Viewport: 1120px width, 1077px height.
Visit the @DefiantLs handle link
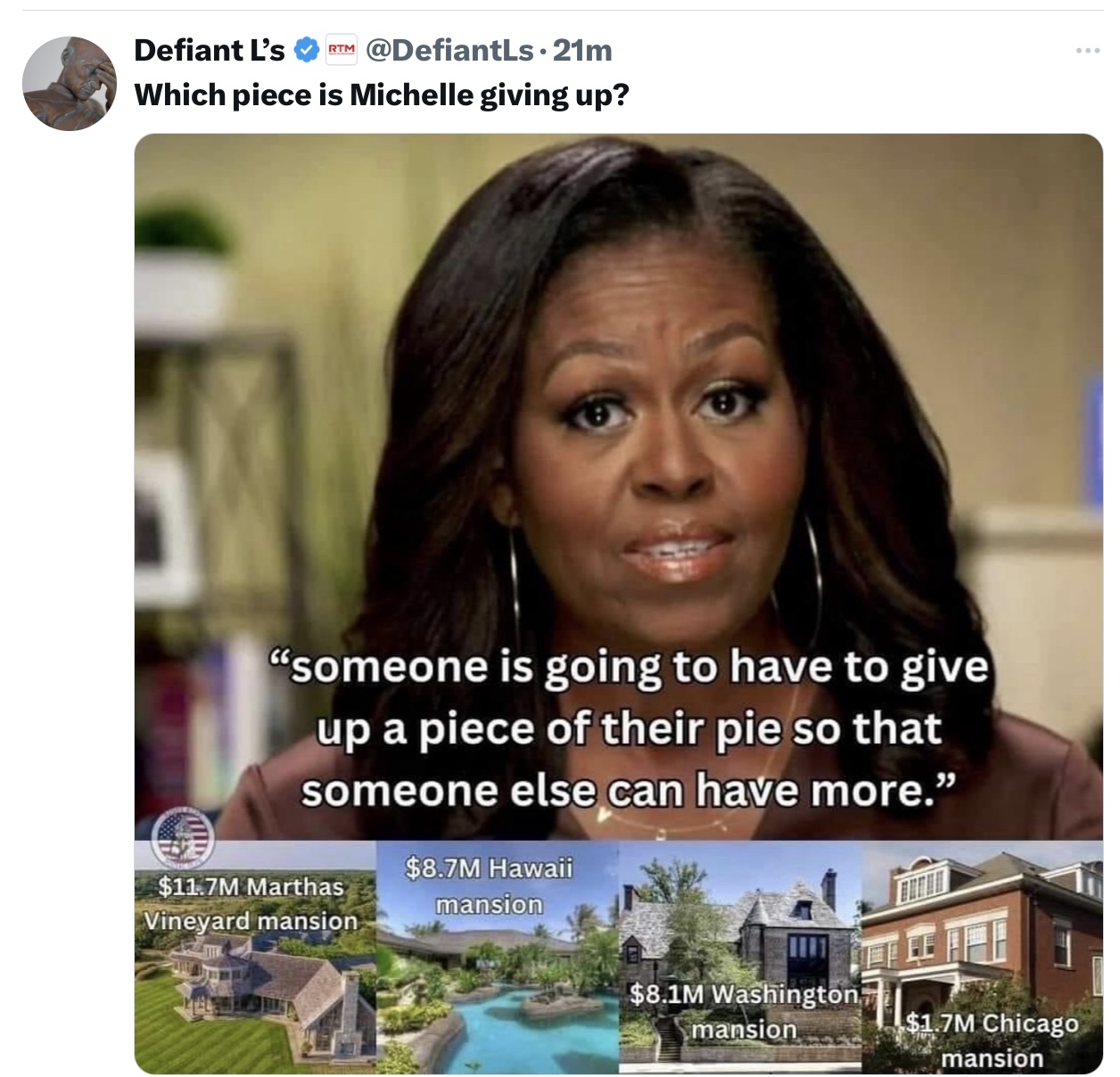pos(450,50)
